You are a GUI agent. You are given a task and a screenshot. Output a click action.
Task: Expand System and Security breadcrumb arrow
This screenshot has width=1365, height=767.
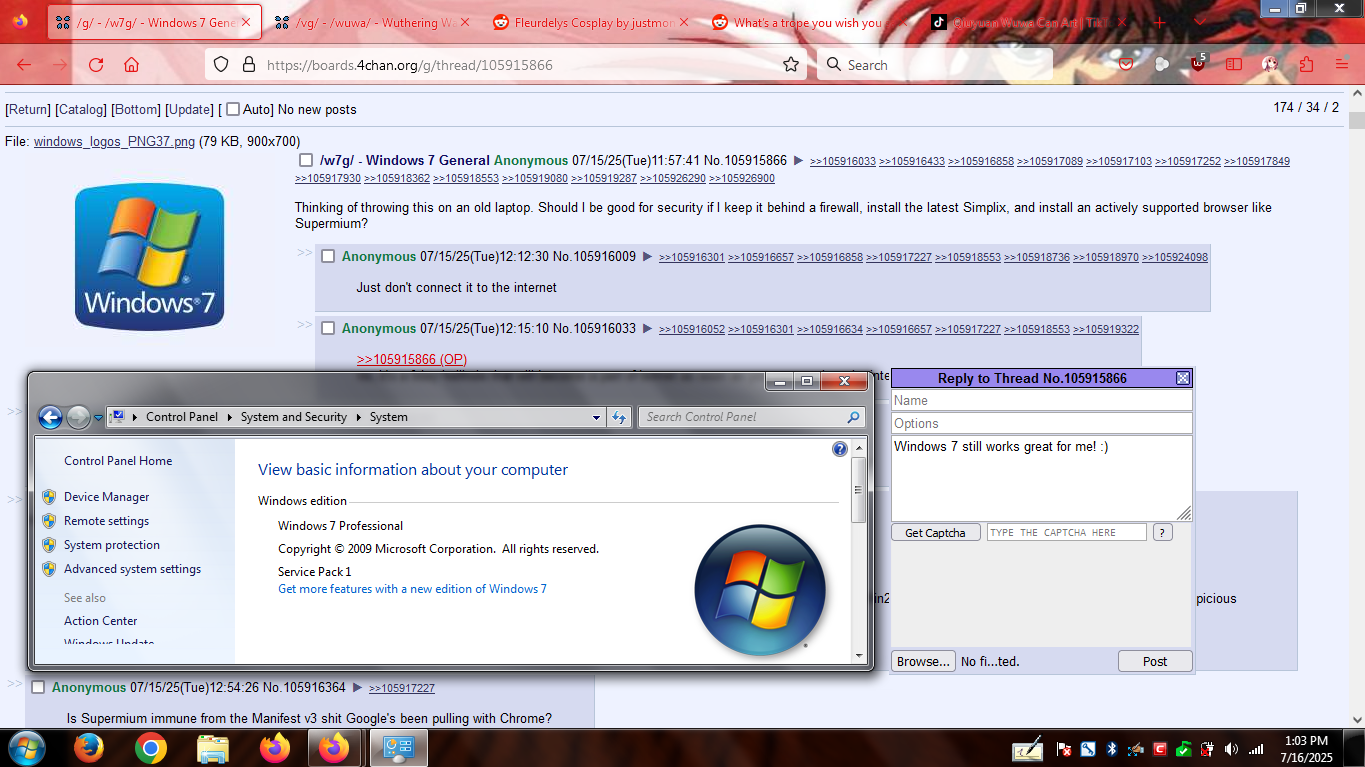click(360, 417)
